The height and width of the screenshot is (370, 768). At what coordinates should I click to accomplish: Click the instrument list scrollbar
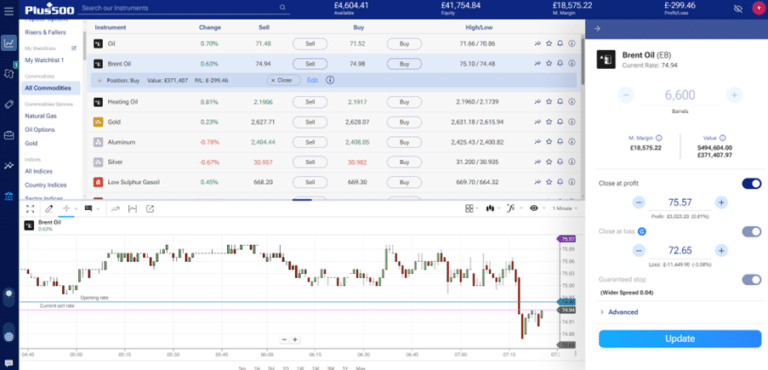click(582, 61)
